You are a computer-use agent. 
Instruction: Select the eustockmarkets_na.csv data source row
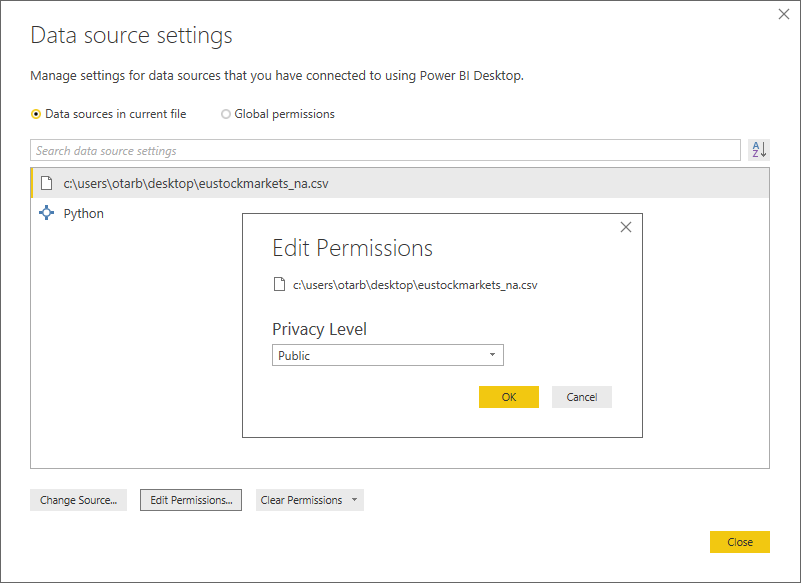tap(400, 183)
